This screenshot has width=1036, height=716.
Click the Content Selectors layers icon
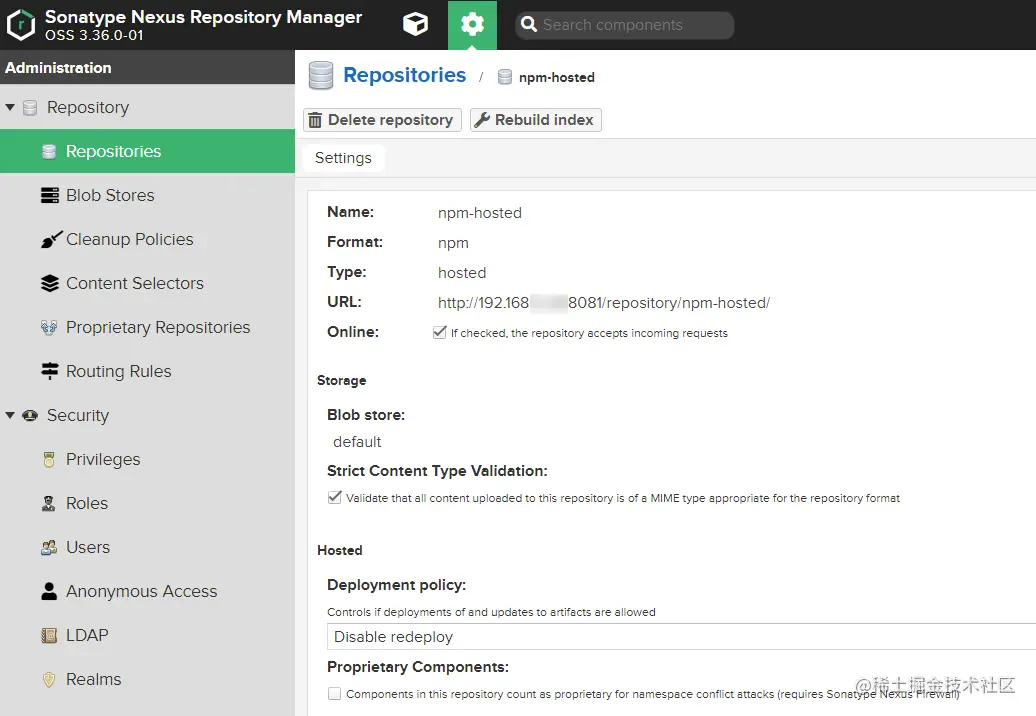50,283
